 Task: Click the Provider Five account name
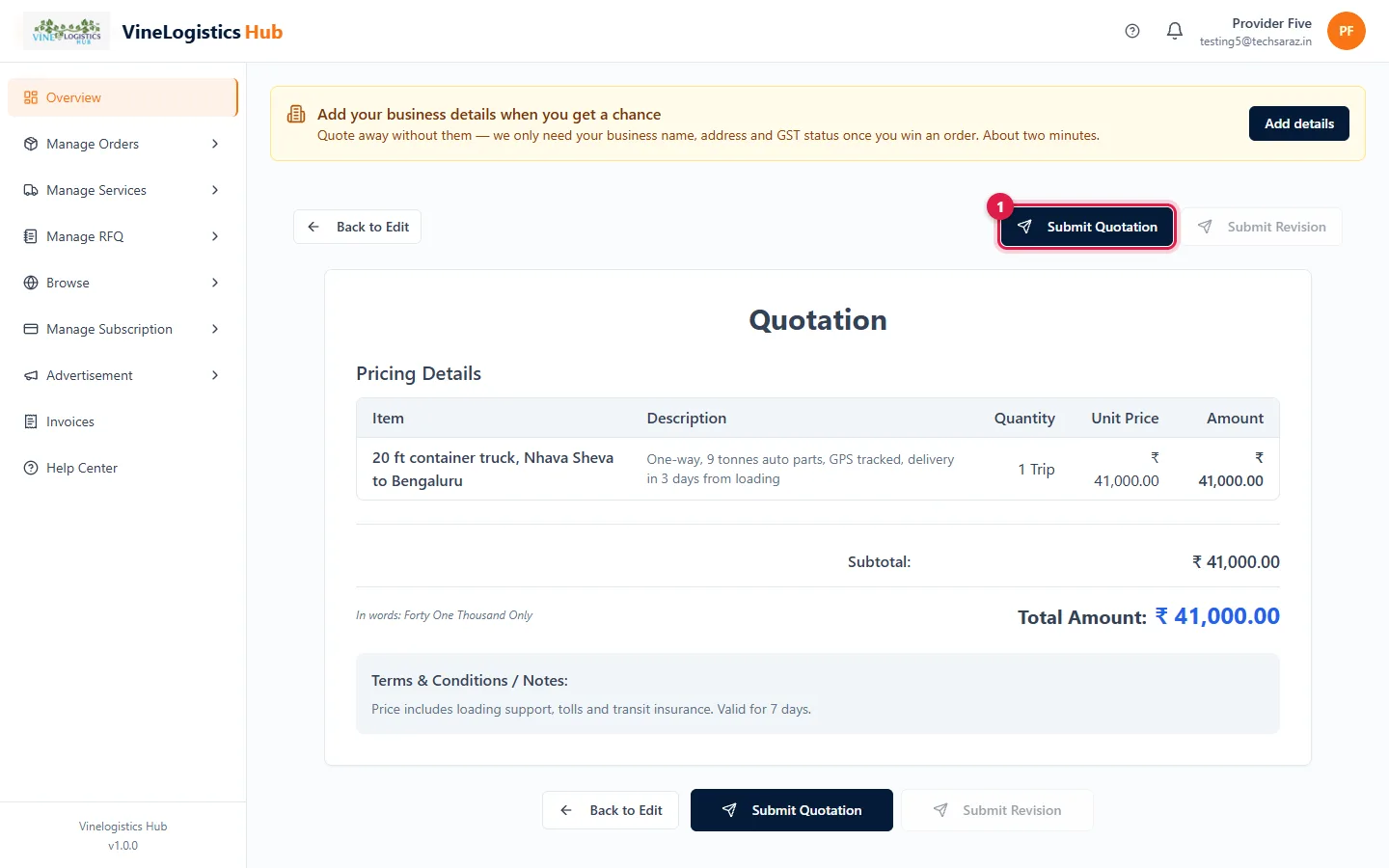1271,23
